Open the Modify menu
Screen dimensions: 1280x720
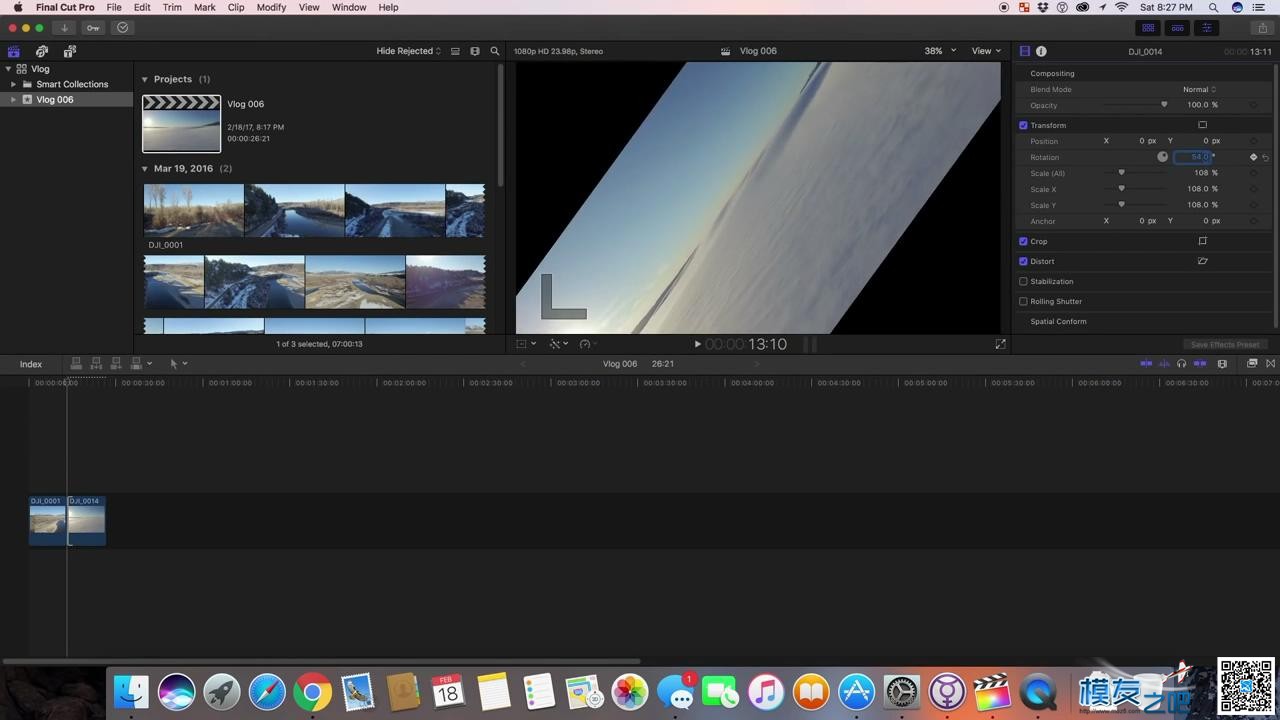[x=271, y=7]
